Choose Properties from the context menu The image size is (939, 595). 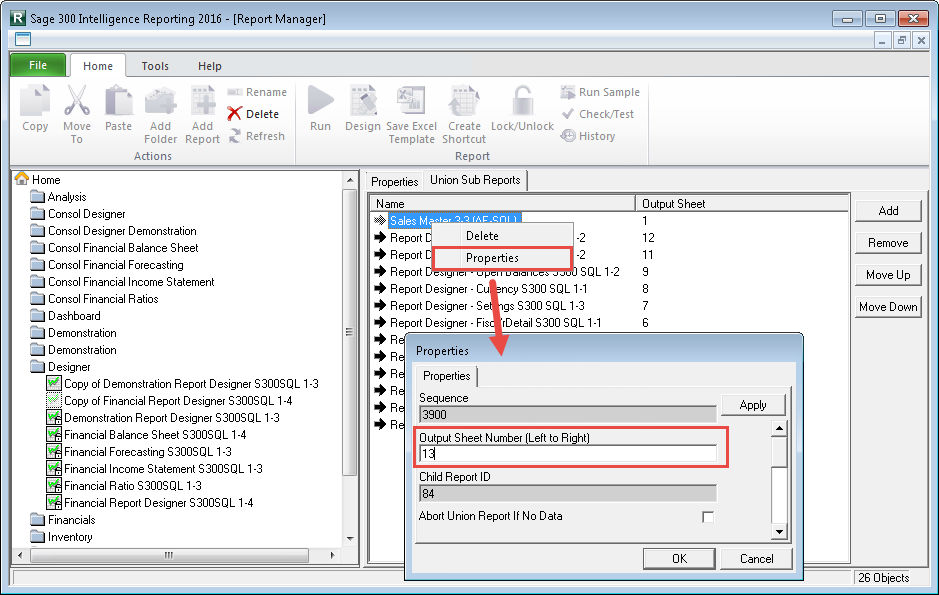click(502, 258)
